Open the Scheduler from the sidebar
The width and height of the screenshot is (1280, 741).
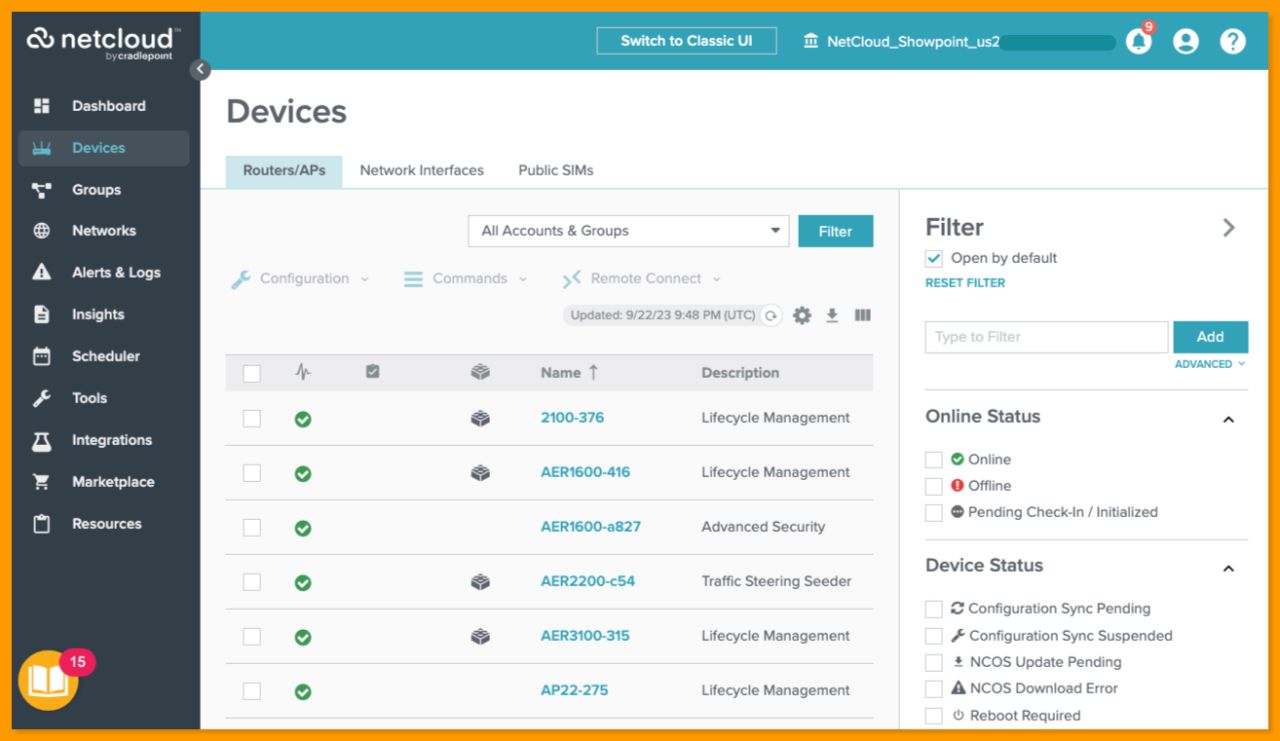pos(106,356)
